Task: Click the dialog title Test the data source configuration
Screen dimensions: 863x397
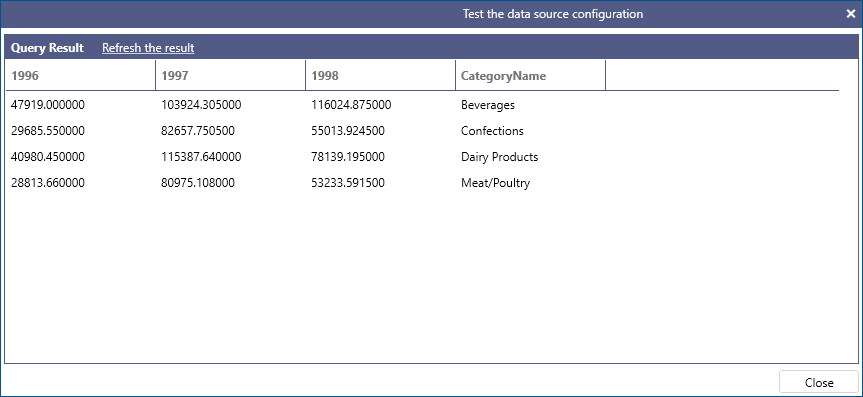Action: pos(553,14)
